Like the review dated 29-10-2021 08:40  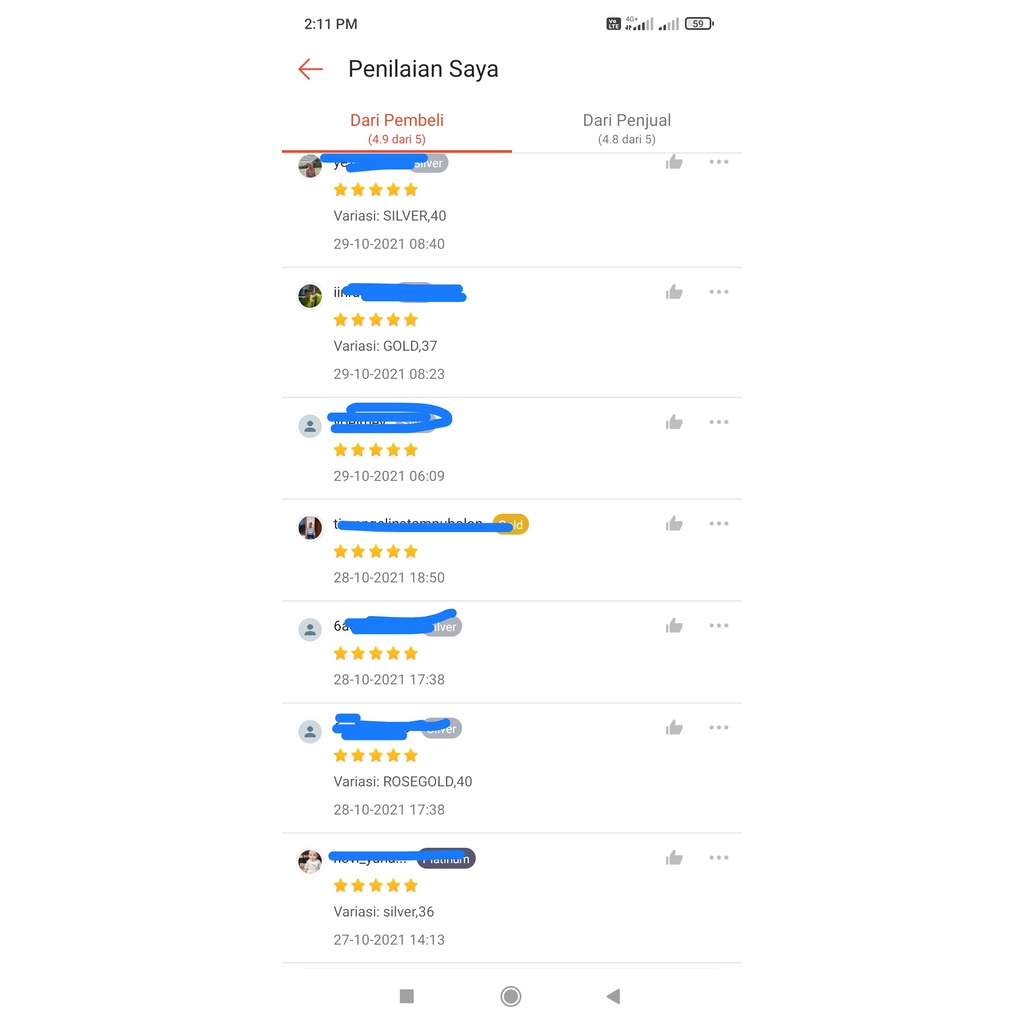pos(674,162)
